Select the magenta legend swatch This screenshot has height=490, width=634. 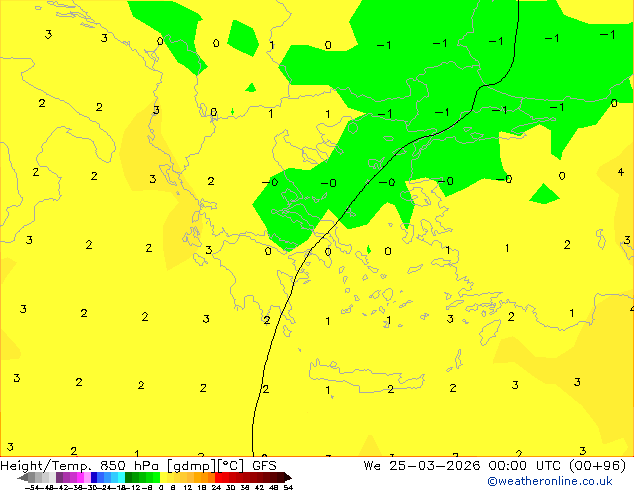[x=80, y=477]
